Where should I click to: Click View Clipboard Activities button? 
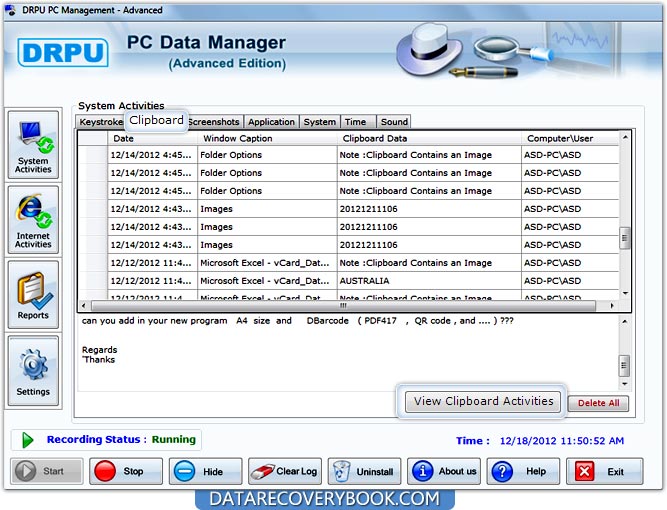[x=483, y=402]
